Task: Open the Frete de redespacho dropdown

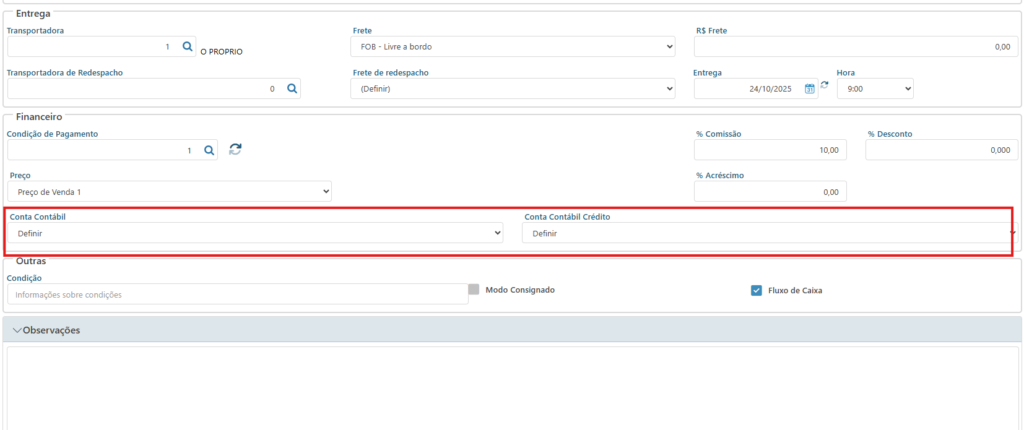Action: (x=512, y=89)
